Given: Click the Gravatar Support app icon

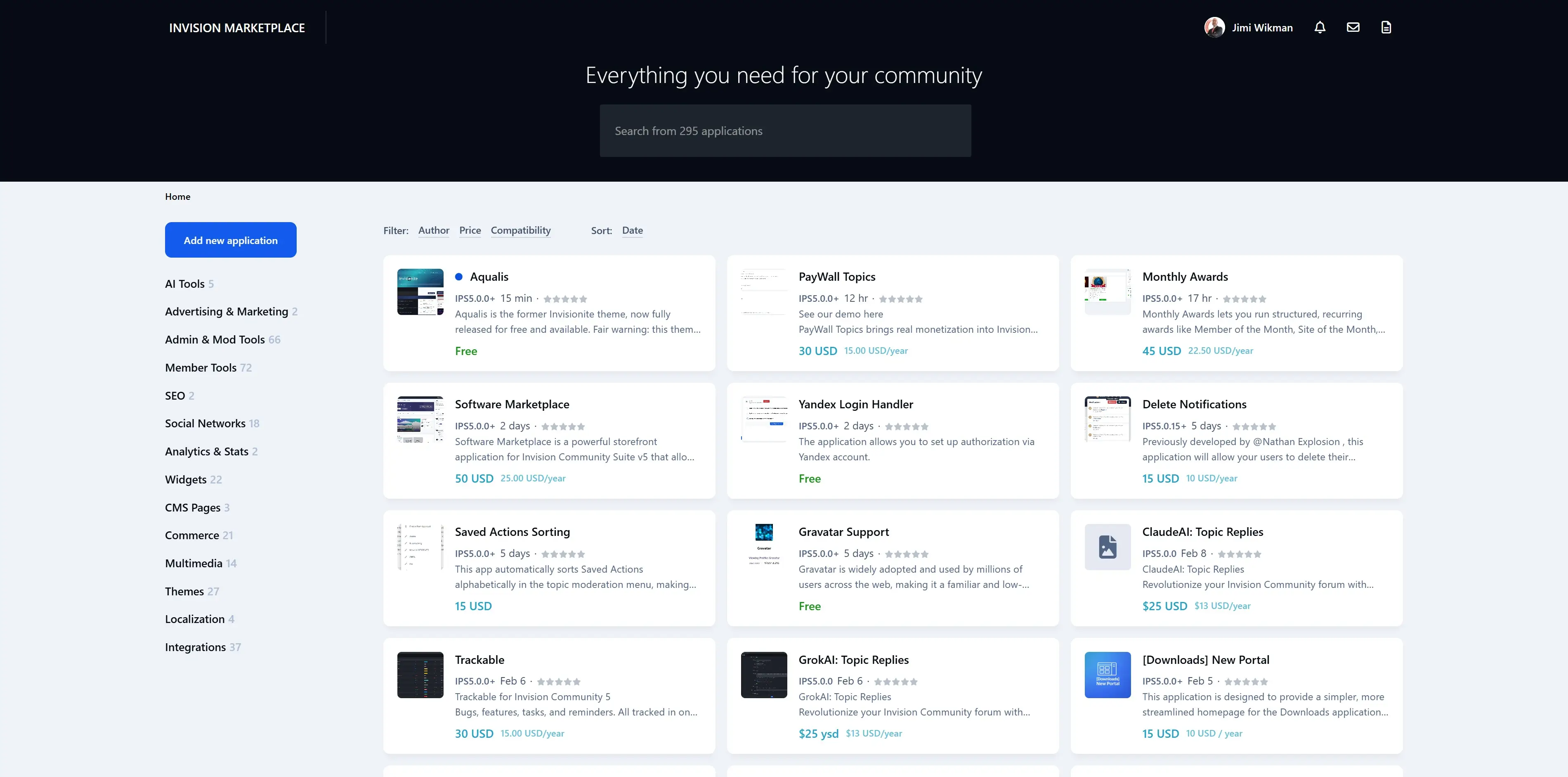Looking at the screenshot, I should 763,546.
